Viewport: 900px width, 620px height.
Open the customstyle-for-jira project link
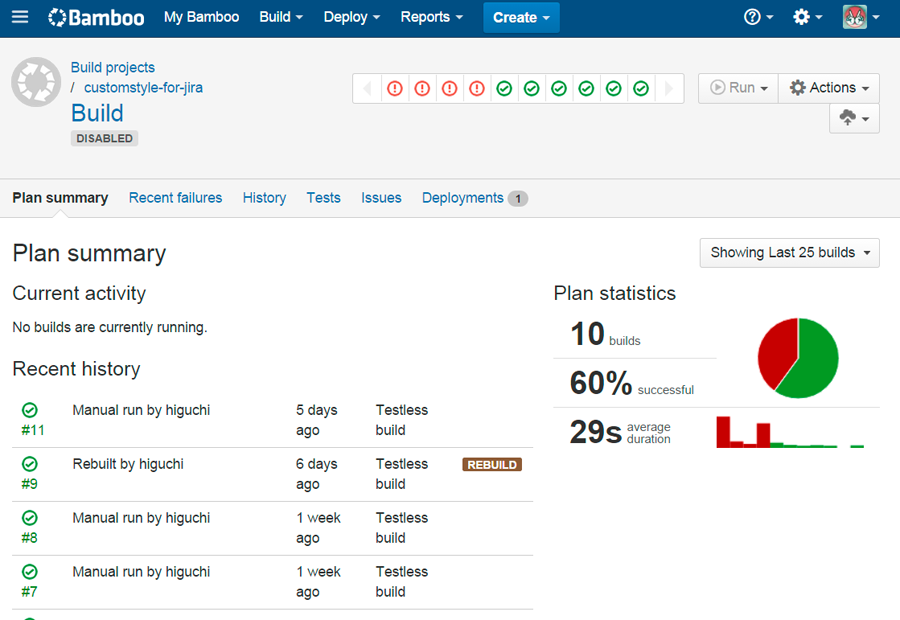(x=143, y=87)
